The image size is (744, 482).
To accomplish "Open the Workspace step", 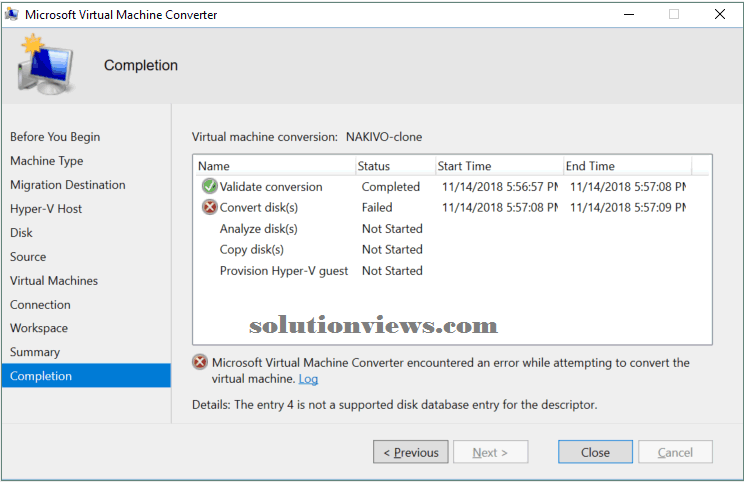I will click(x=39, y=328).
